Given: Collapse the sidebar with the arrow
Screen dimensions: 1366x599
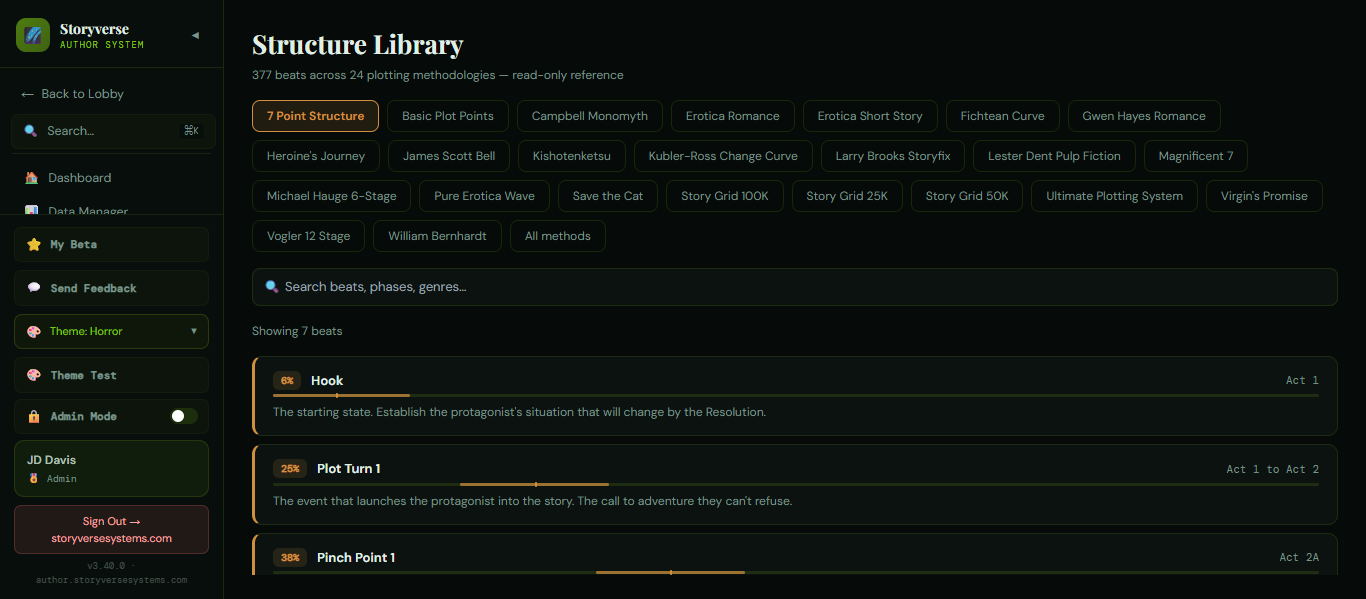Looking at the screenshot, I should tap(195, 35).
